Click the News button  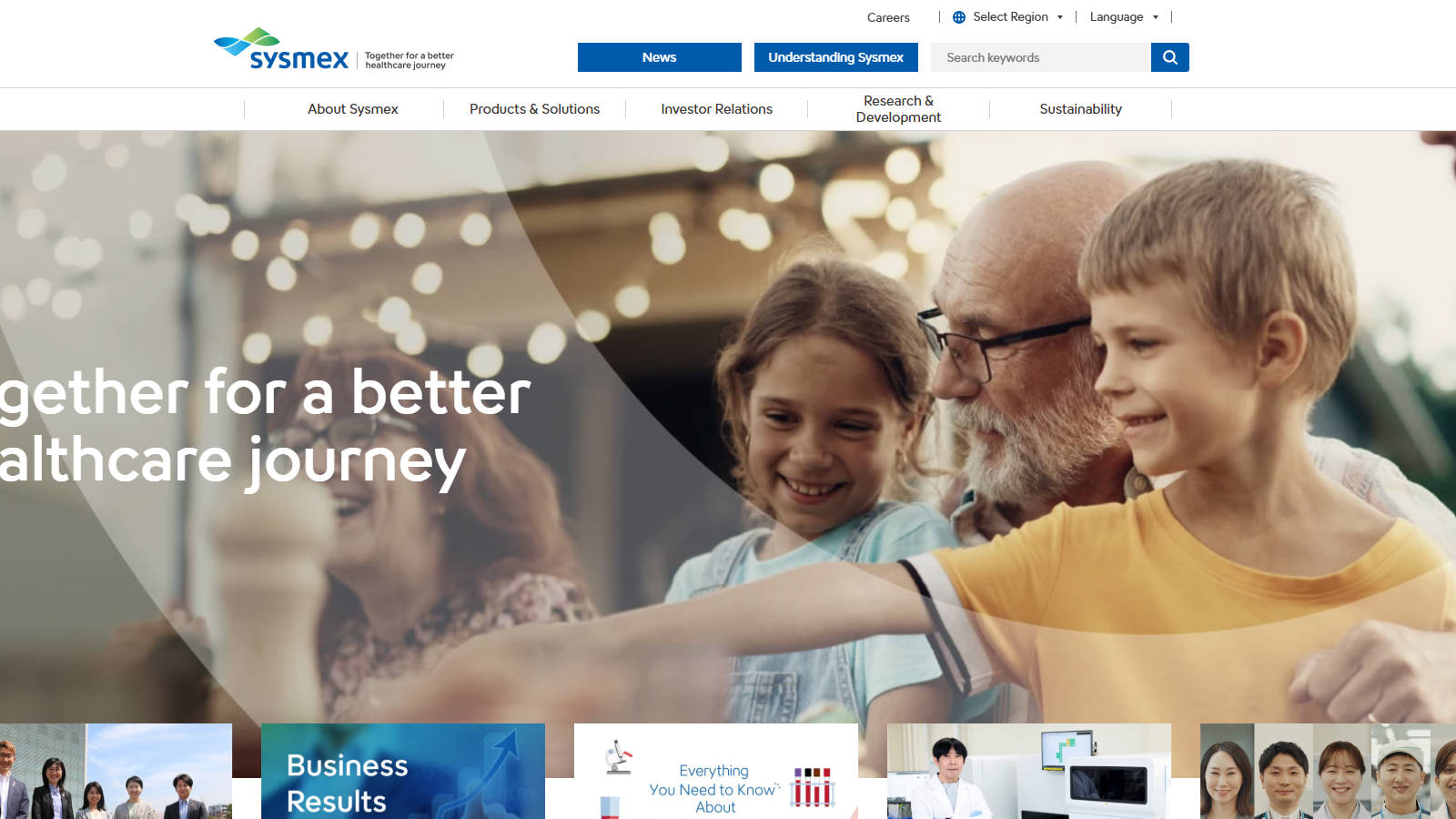660,57
